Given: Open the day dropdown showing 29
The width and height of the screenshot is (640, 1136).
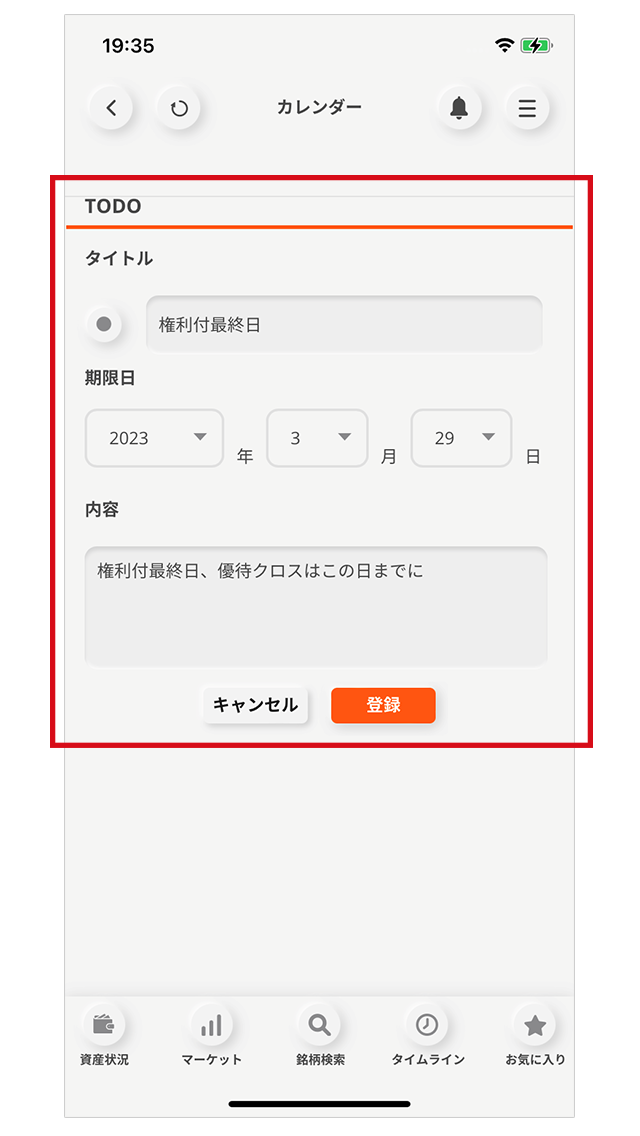Looking at the screenshot, I should point(461,438).
